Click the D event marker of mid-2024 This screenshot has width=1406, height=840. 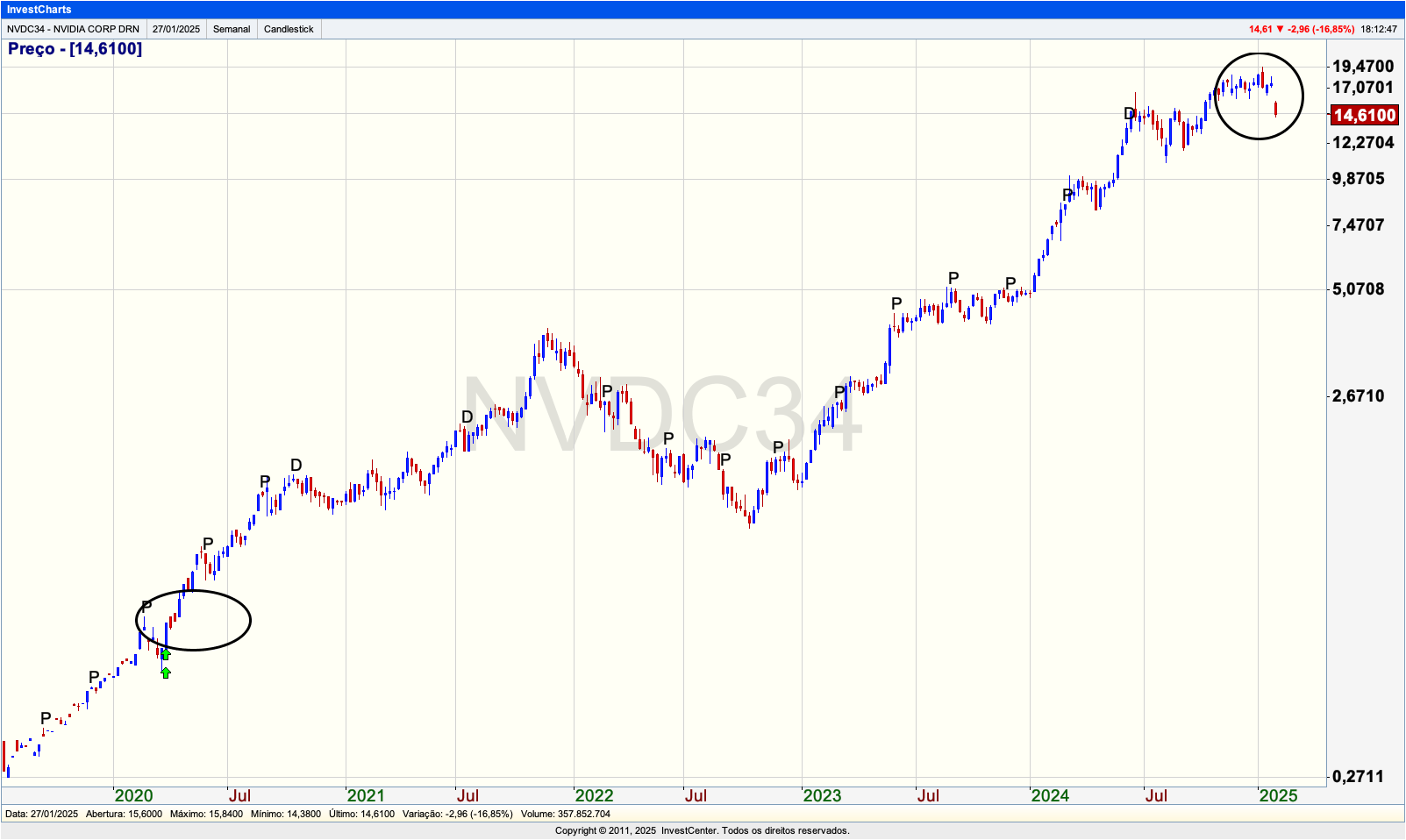tap(1130, 113)
